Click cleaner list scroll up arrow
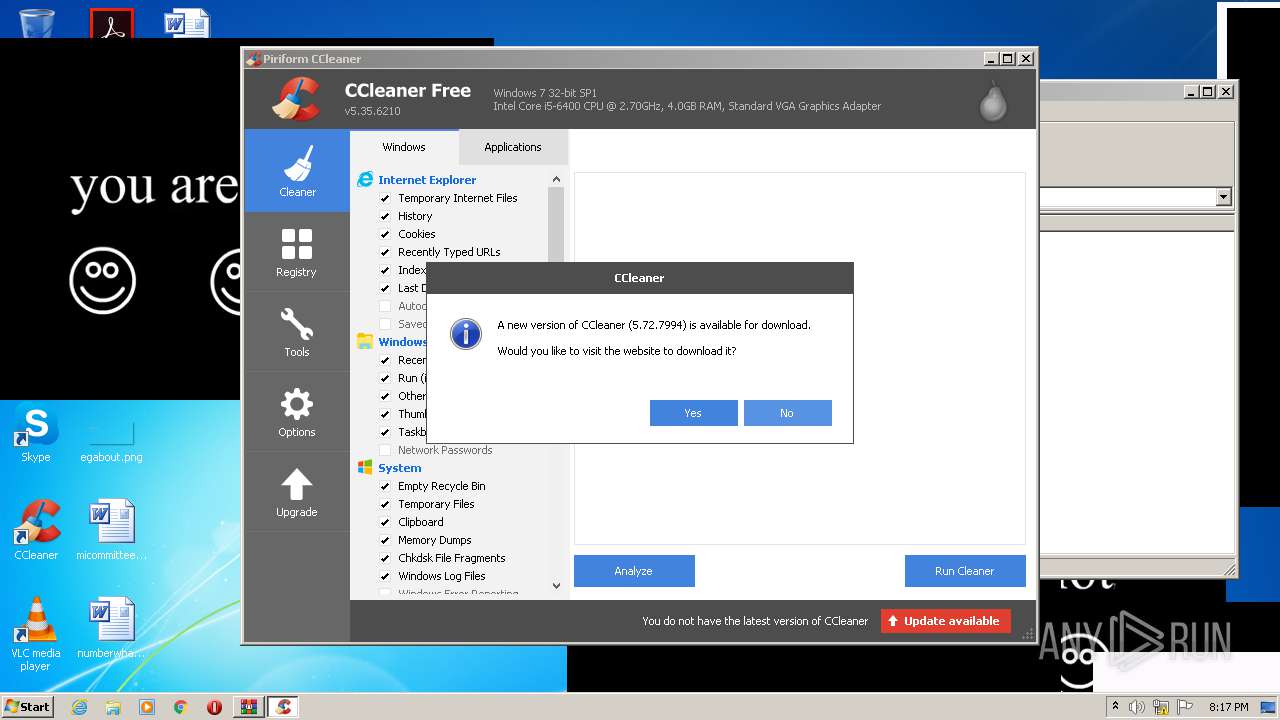The image size is (1280, 720). coord(556,180)
